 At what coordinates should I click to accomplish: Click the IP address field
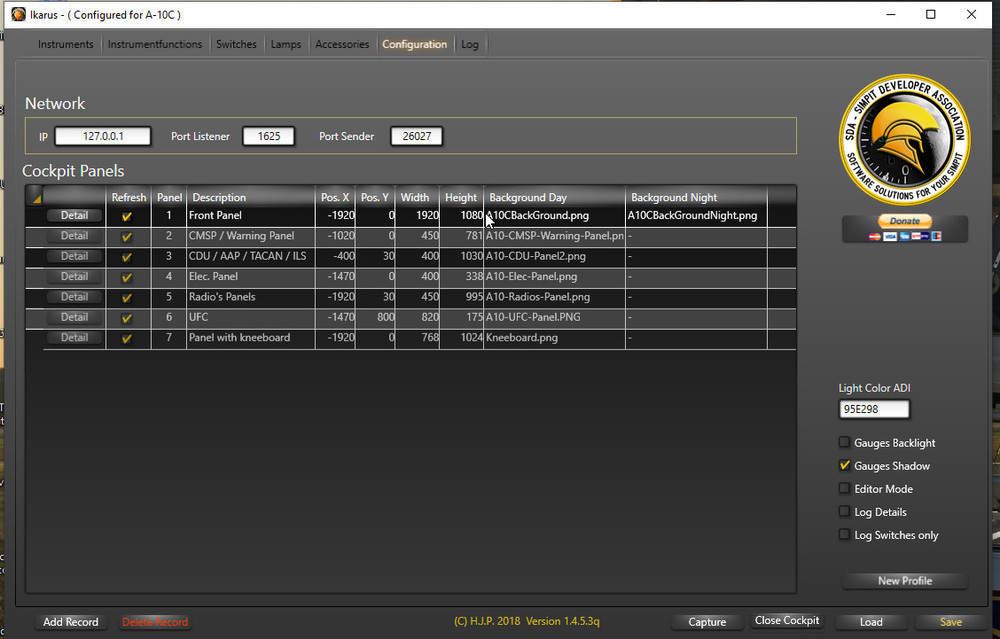coord(103,136)
